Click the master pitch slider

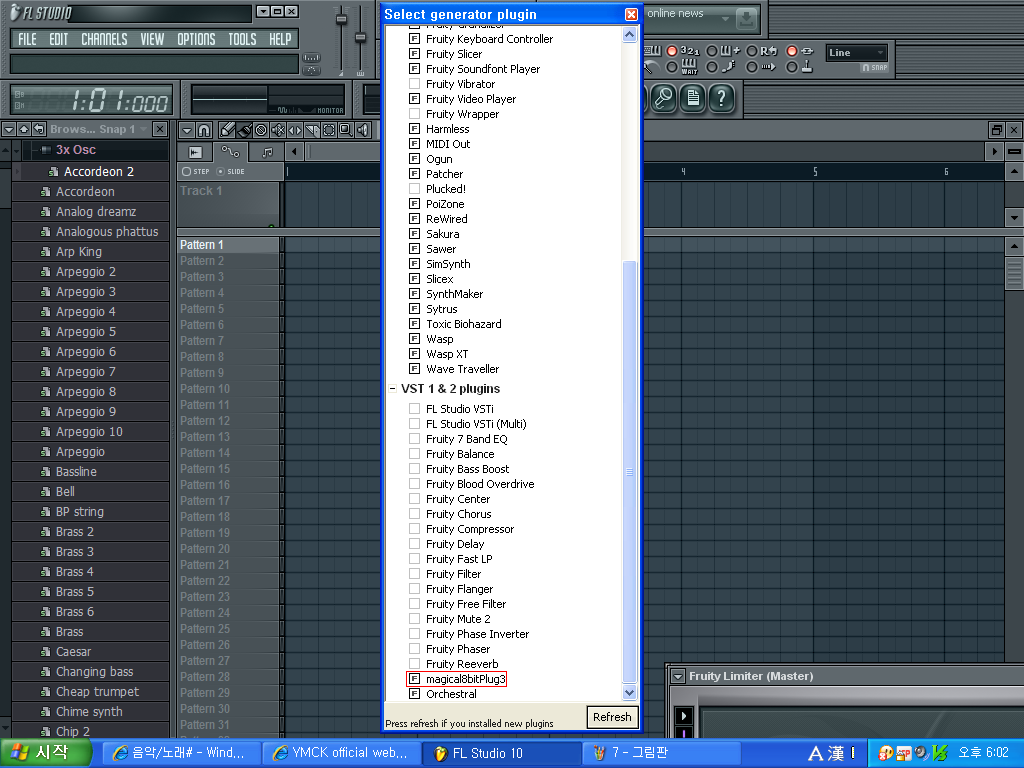[x=360, y=37]
